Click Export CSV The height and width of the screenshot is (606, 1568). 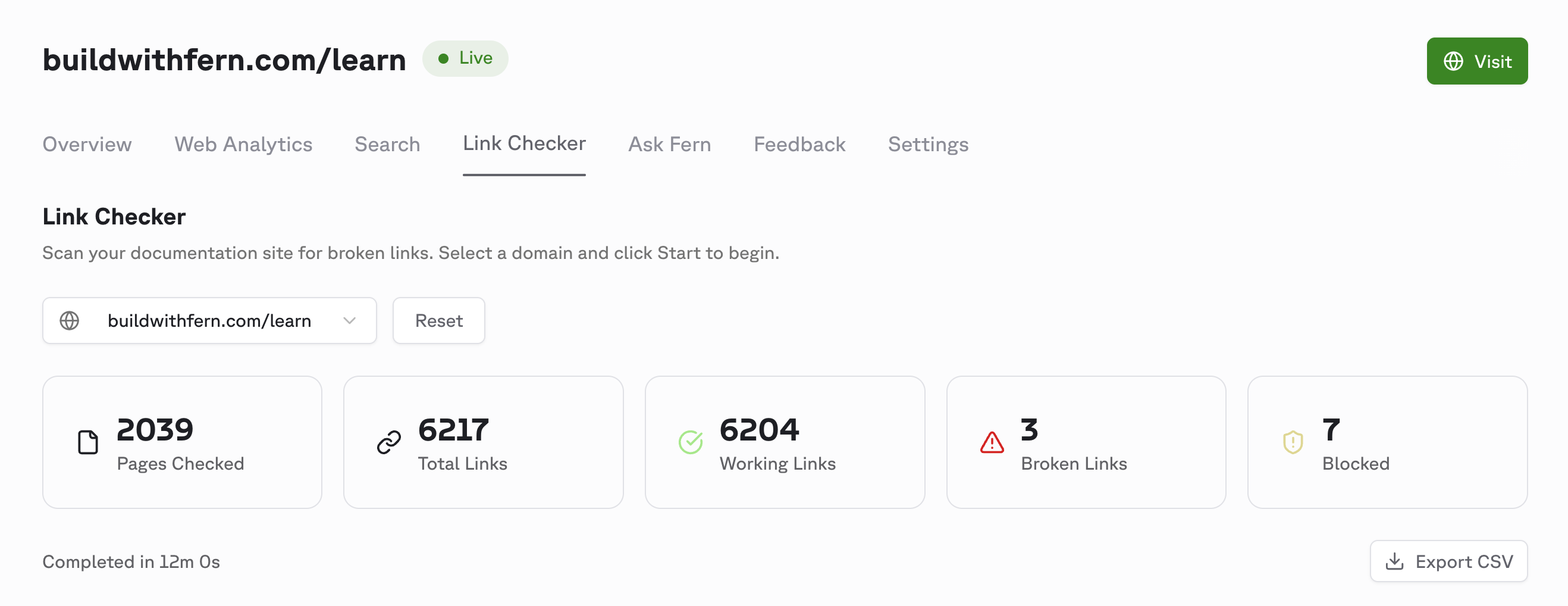1448,561
